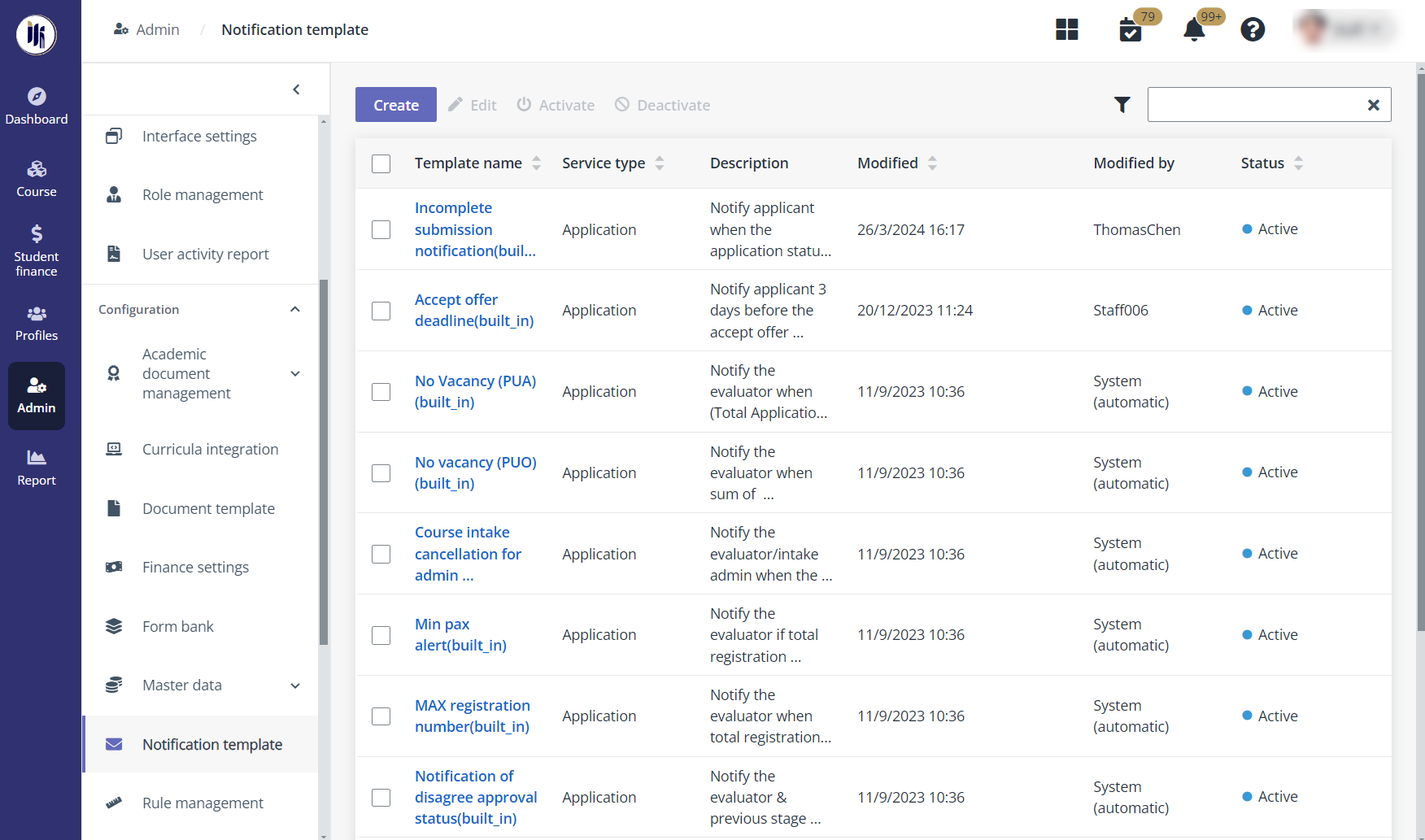This screenshot has height=840, width=1425.
Task: Open Form bank menu item
Action: 199,626
